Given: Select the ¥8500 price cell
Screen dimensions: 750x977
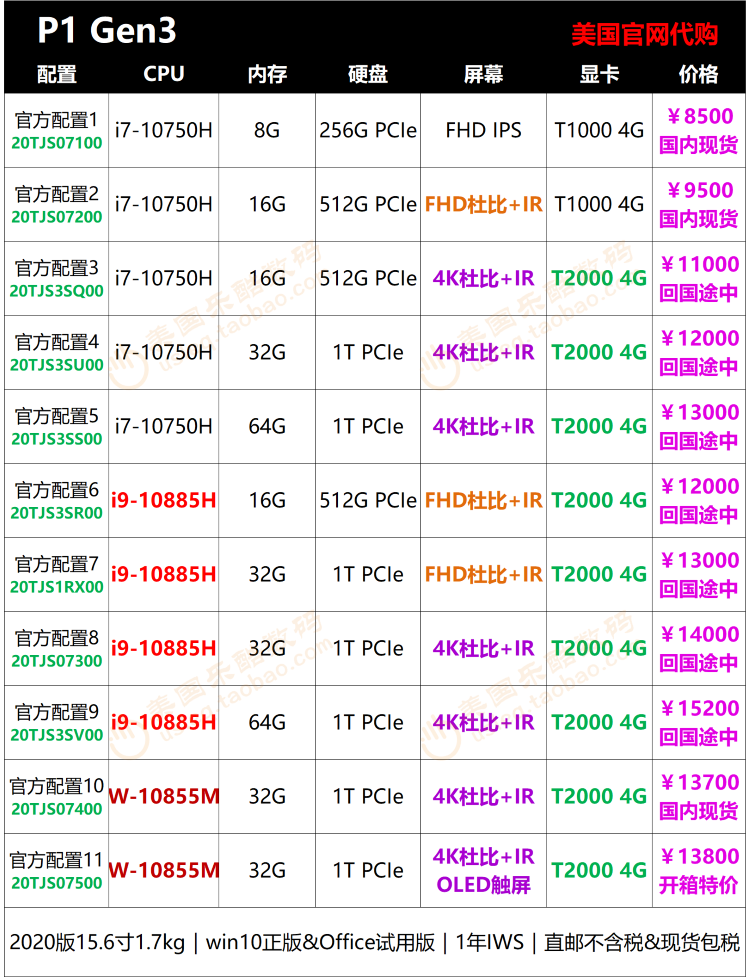Looking at the screenshot, I should click(x=699, y=130).
